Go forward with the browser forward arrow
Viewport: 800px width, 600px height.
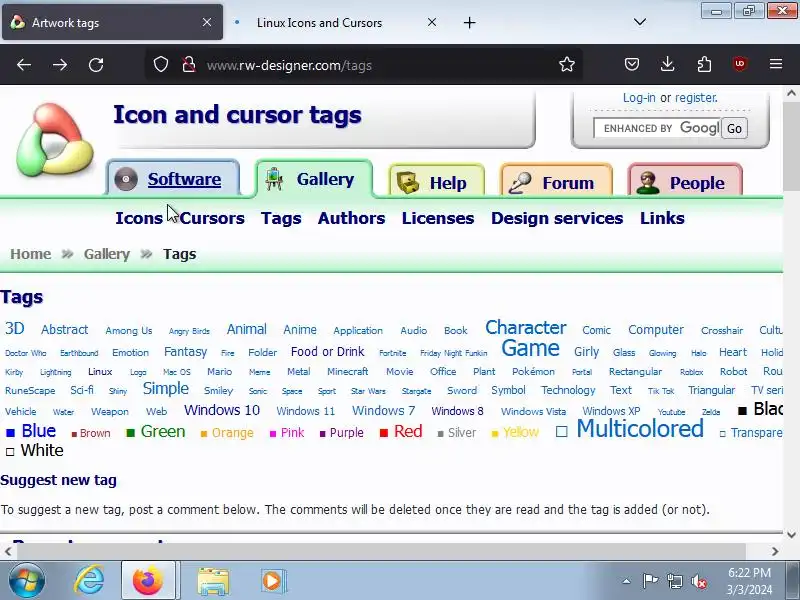pos(60,65)
